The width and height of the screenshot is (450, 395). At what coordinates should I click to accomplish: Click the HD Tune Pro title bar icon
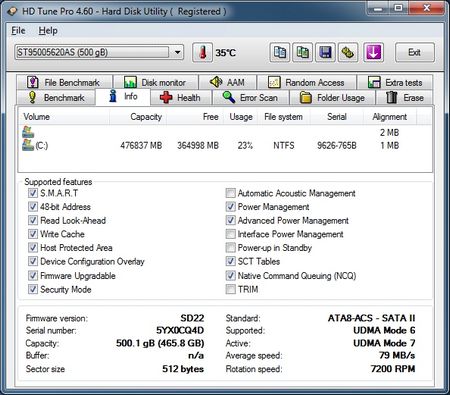[12, 11]
